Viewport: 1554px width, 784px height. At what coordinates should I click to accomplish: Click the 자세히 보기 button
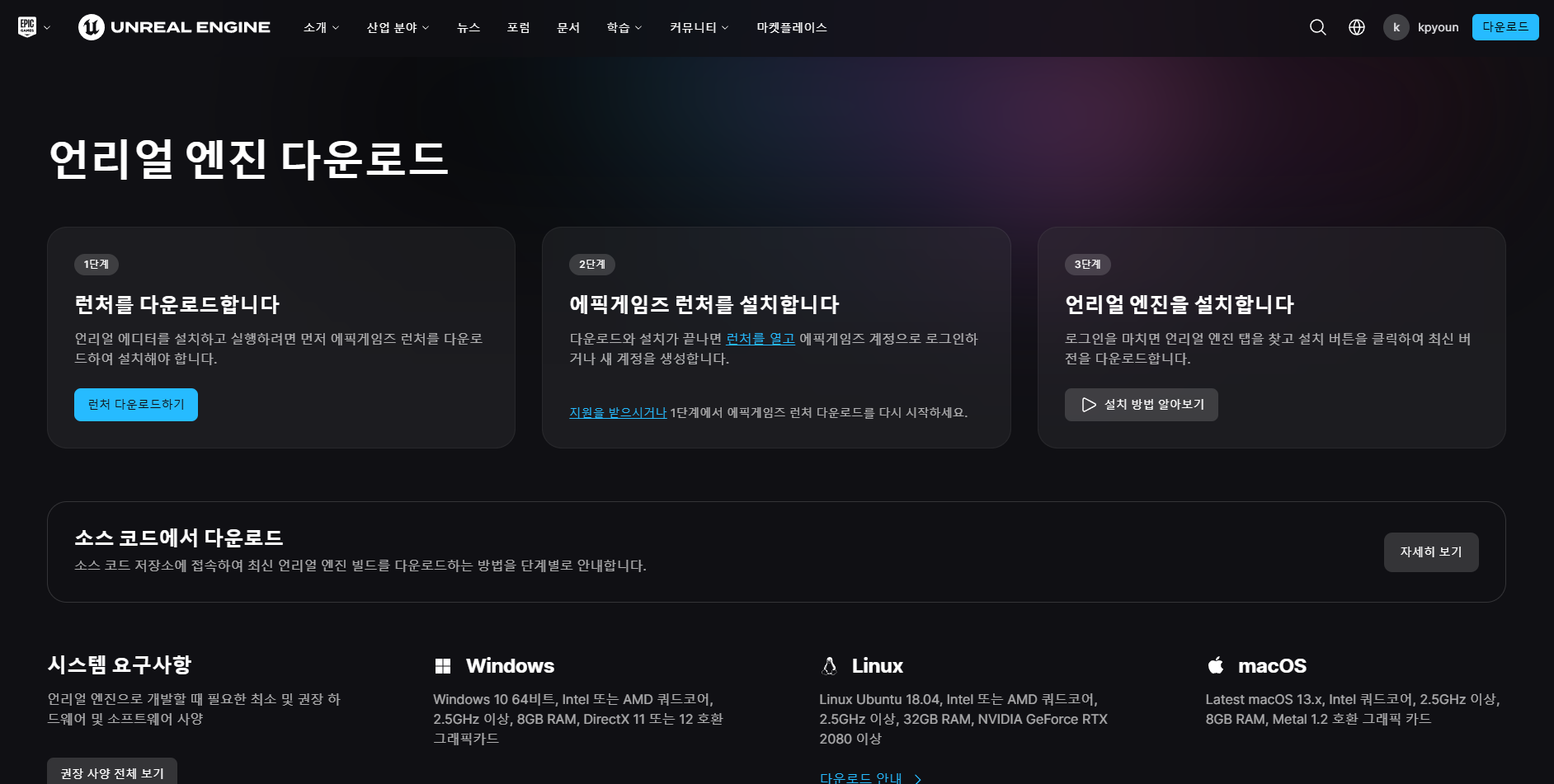point(1431,552)
